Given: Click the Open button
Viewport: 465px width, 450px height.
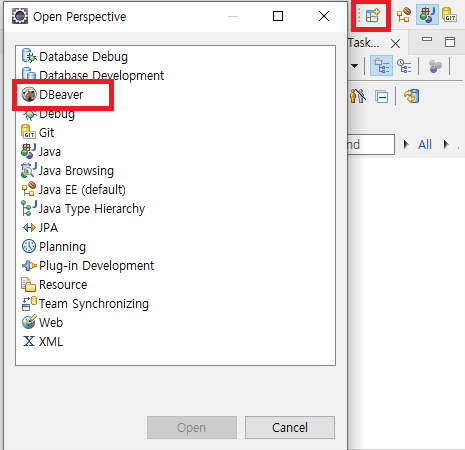Looking at the screenshot, I should [192, 427].
